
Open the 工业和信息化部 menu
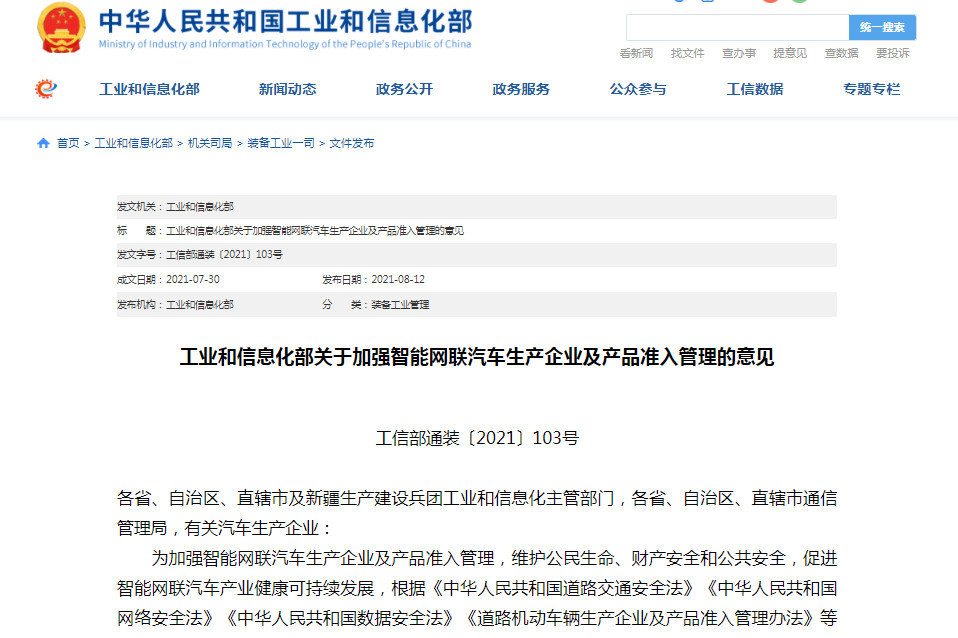(x=149, y=89)
